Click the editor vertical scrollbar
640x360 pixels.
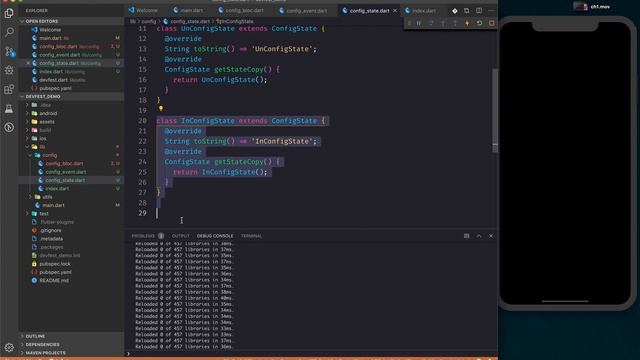point(495,110)
